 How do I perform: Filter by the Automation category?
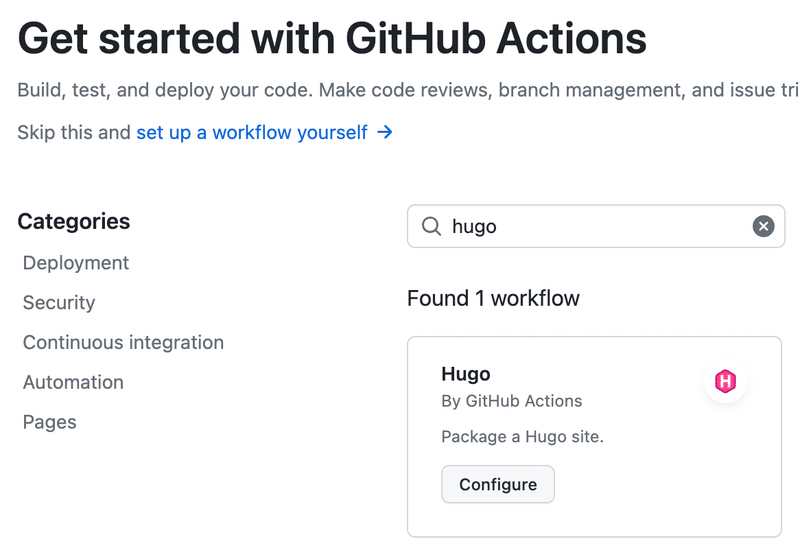(x=73, y=383)
